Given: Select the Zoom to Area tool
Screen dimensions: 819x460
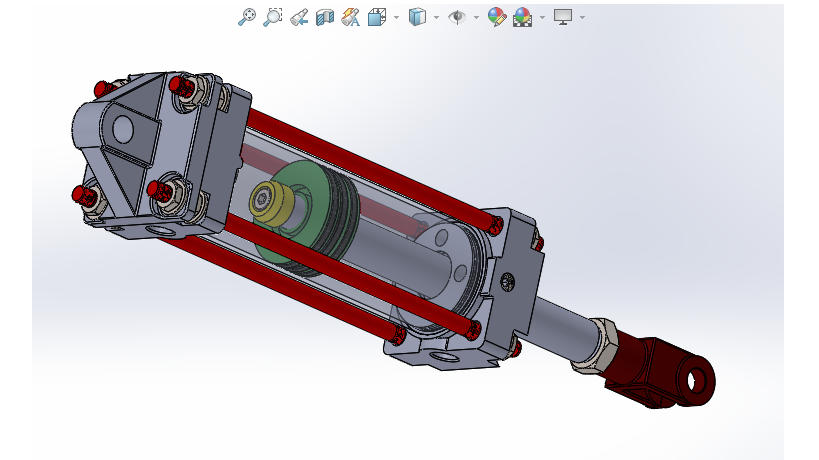Looking at the screenshot, I should click(273, 17).
